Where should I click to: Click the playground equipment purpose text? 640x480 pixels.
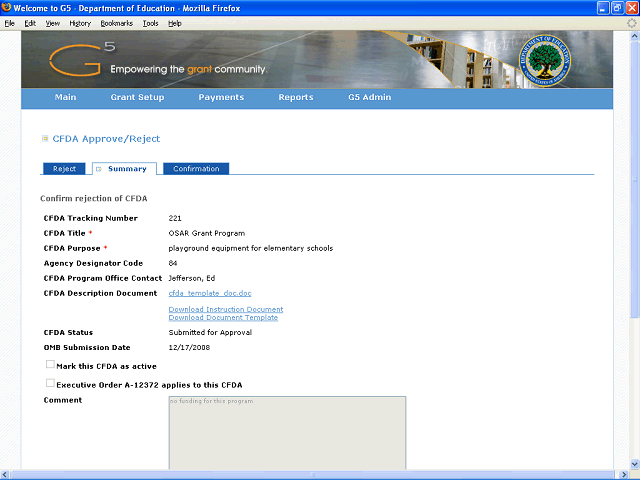[251, 248]
